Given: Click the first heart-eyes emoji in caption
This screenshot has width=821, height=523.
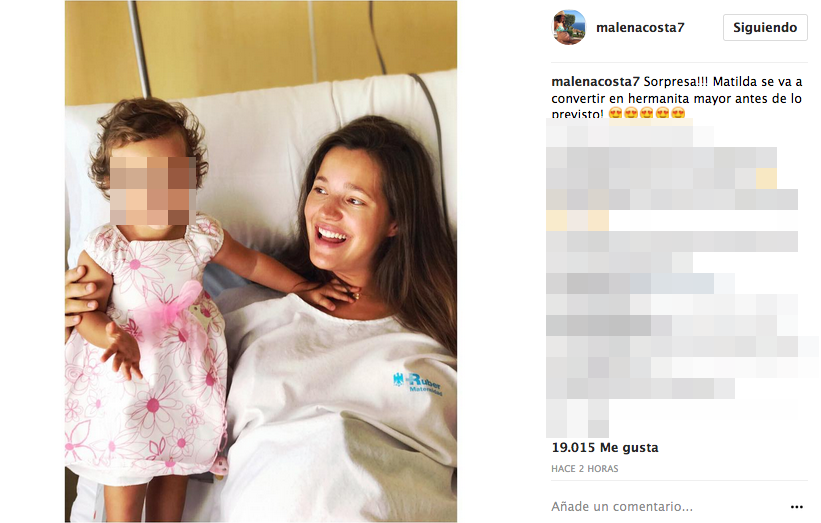Looking at the screenshot, I should pyautogui.click(x=615, y=113).
